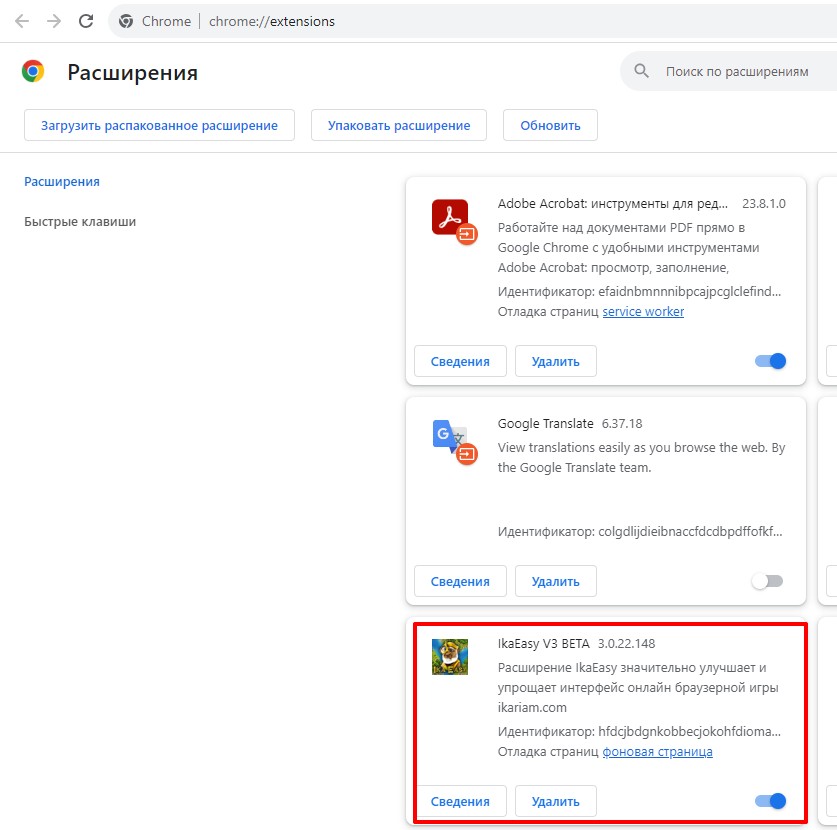Open the фоновая страница debug link
This screenshot has width=837, height=830.
click(x=658, y=752)
